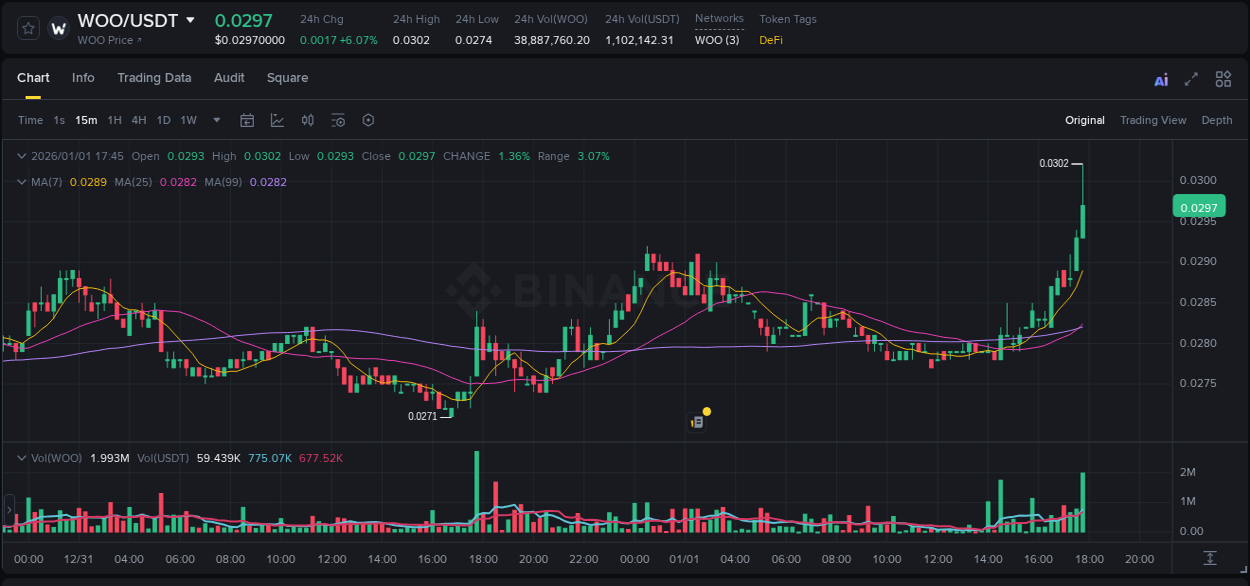Expand the timeframe options dropdown arrow
This screenshot has width=1250, height=586.
click(215, 119)
